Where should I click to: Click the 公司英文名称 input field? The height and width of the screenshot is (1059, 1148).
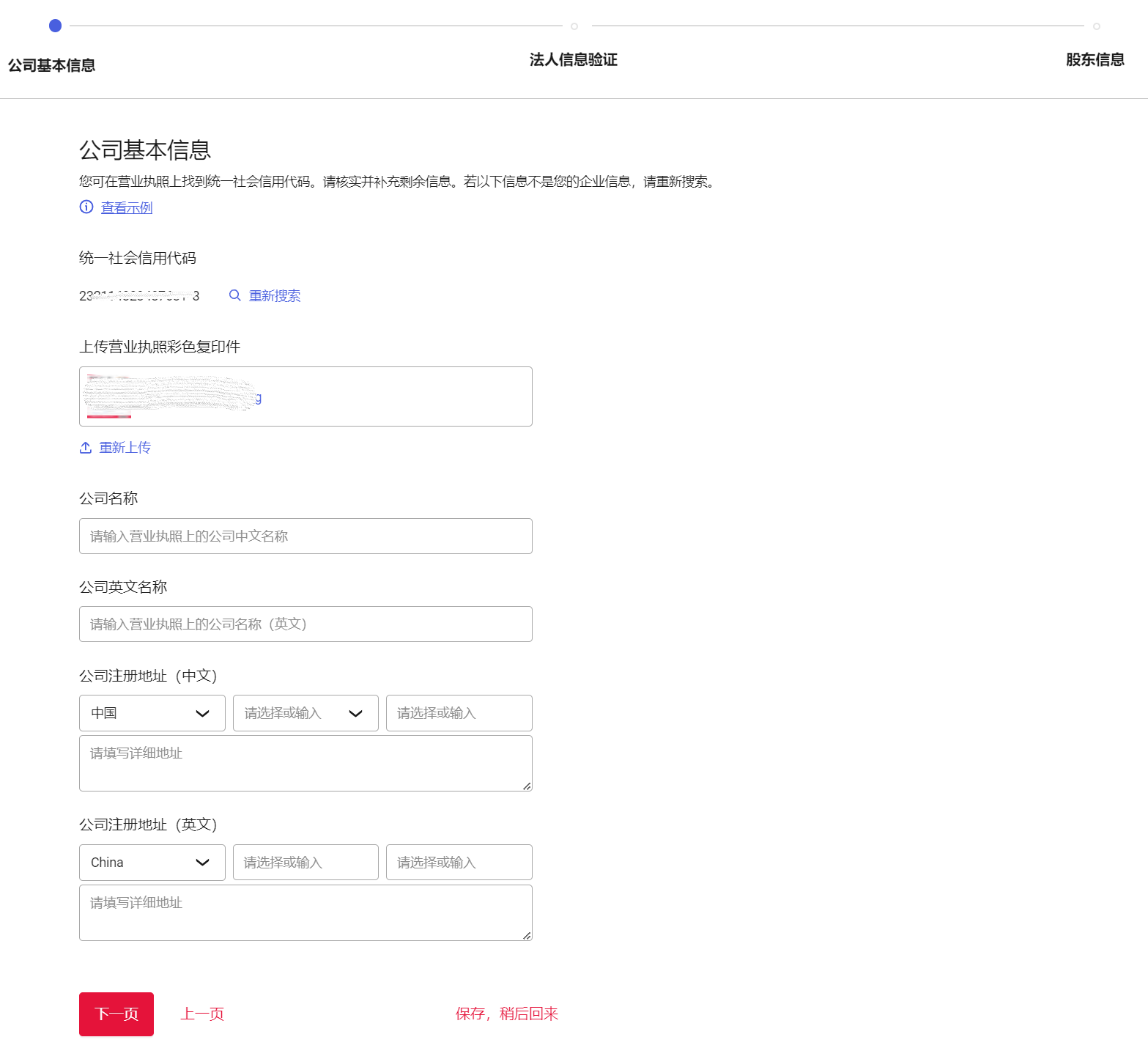coord(305,624)
